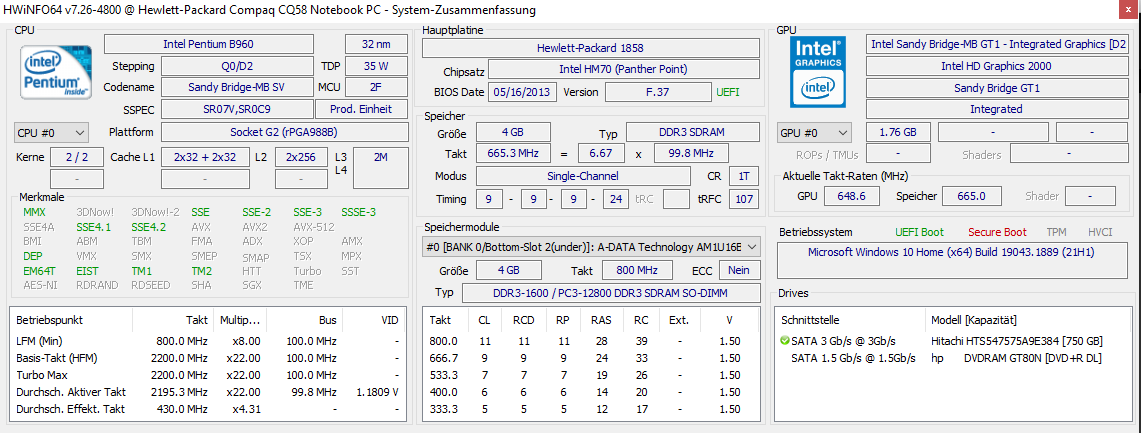
Task: Click the AES-NI feature flag
Action: click(x=39, y=285)
